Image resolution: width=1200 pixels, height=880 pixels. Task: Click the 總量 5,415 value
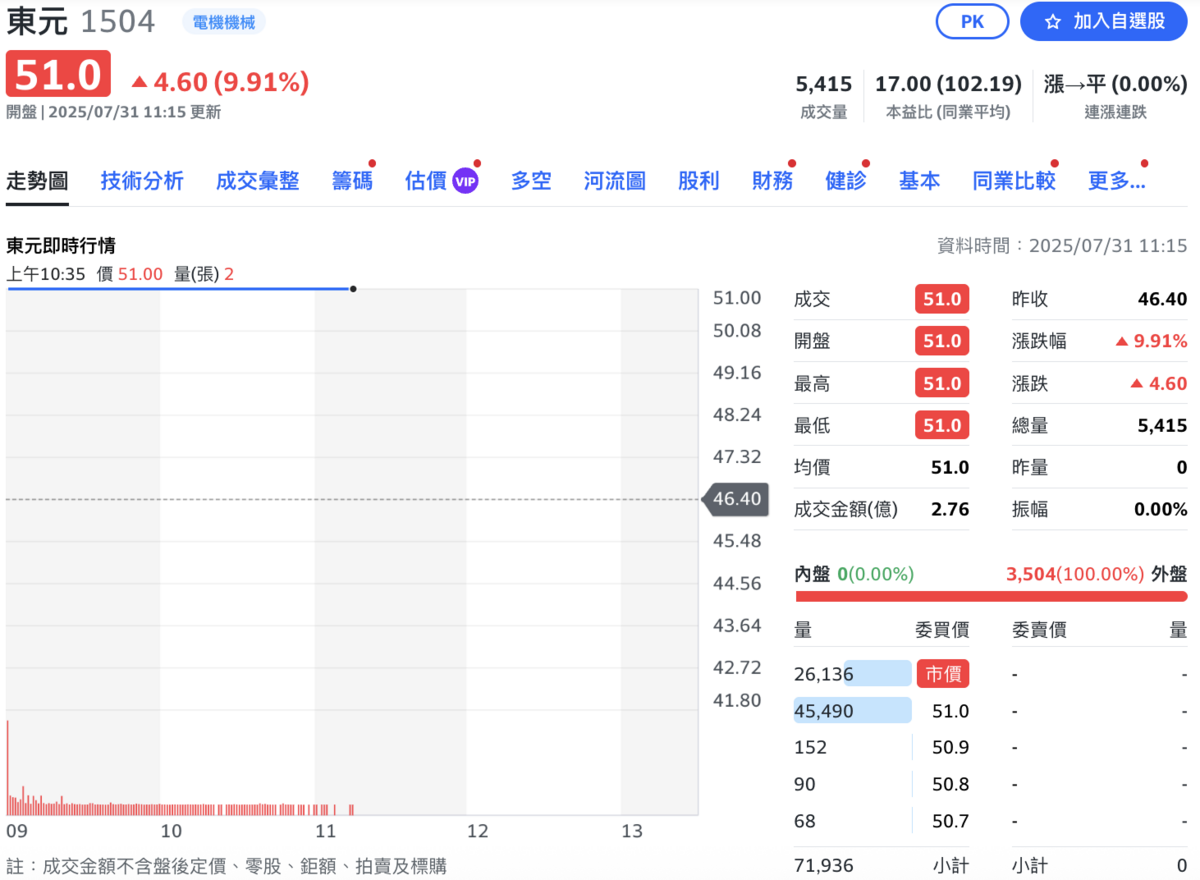coord(1162,425)
